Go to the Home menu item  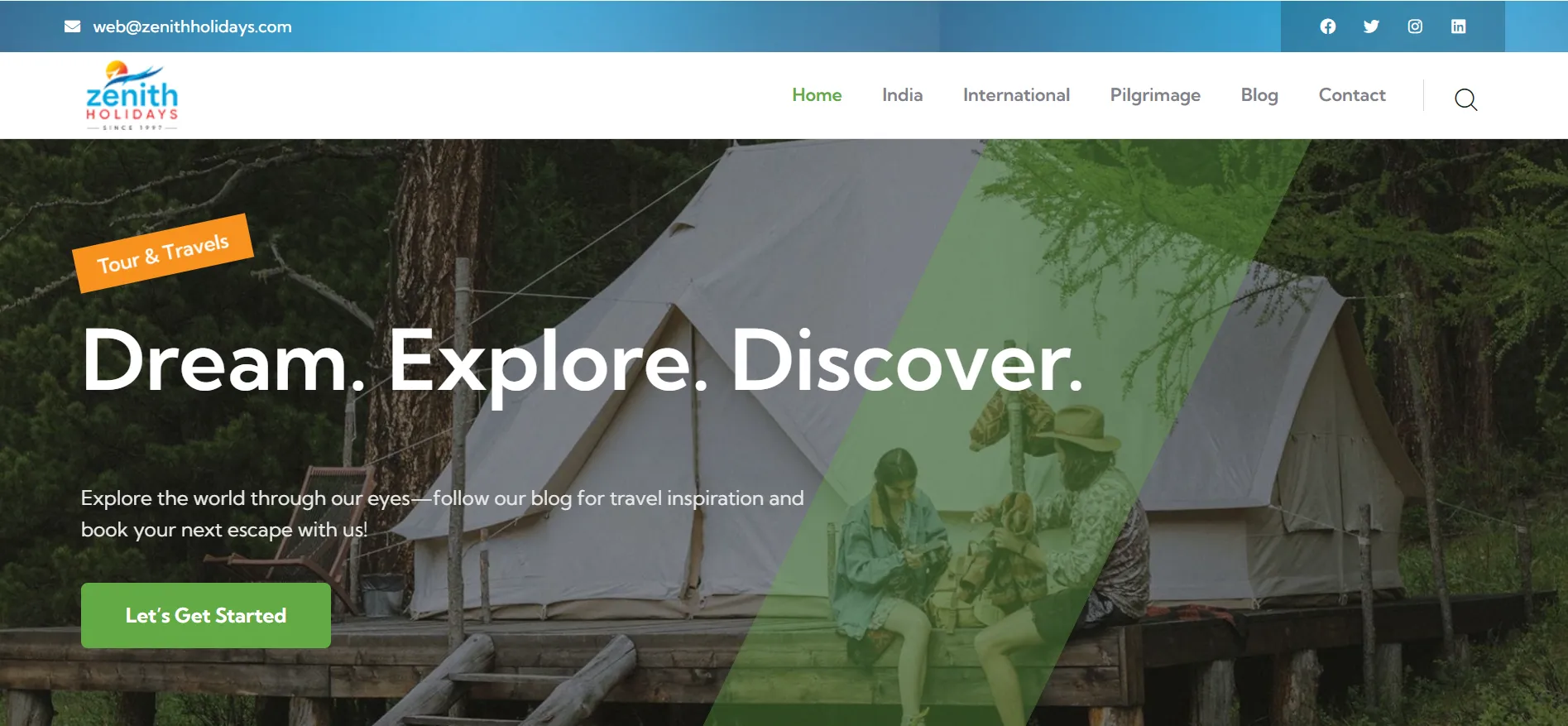click(x=817, y=95)
